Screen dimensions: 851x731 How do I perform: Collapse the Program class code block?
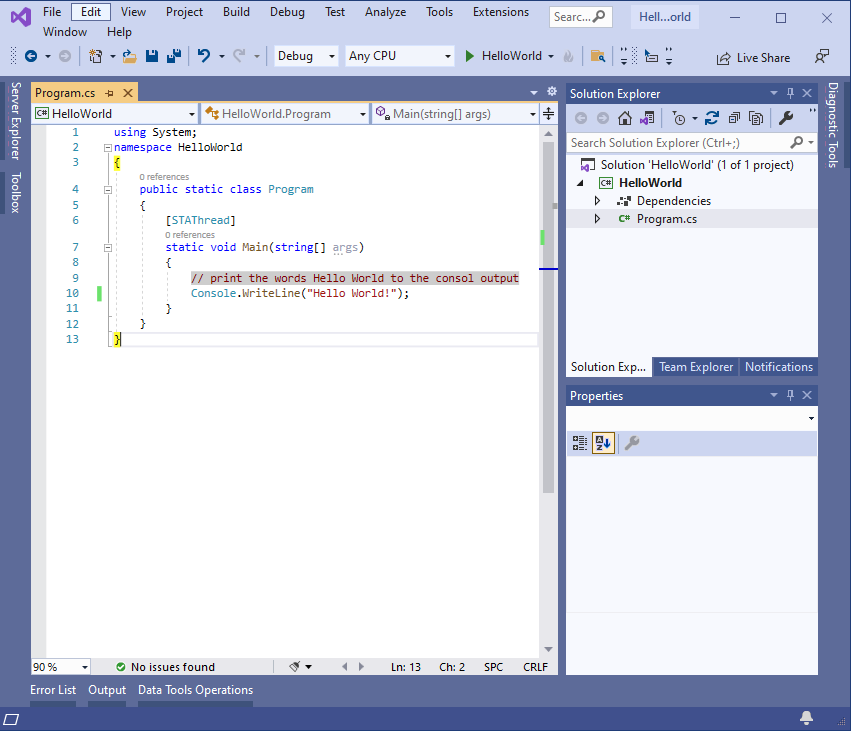point(107,189)
